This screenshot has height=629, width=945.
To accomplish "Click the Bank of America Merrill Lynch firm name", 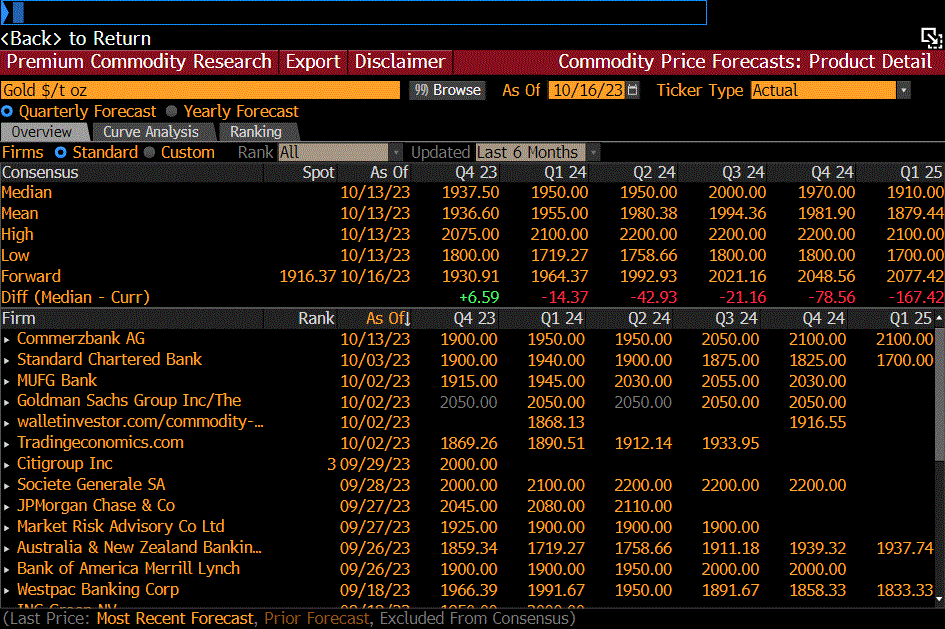I will (x=128, y=569).
